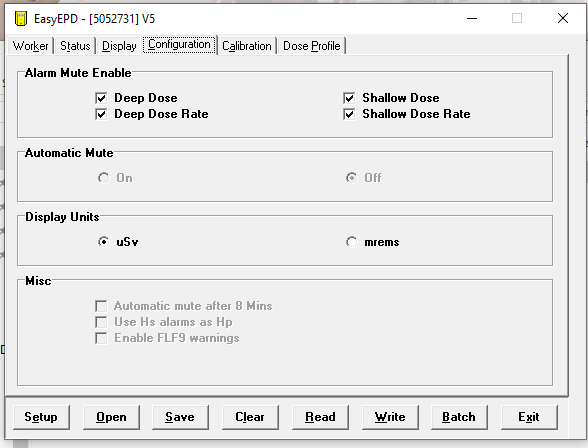Open the Status tab

tap(75, 46)
